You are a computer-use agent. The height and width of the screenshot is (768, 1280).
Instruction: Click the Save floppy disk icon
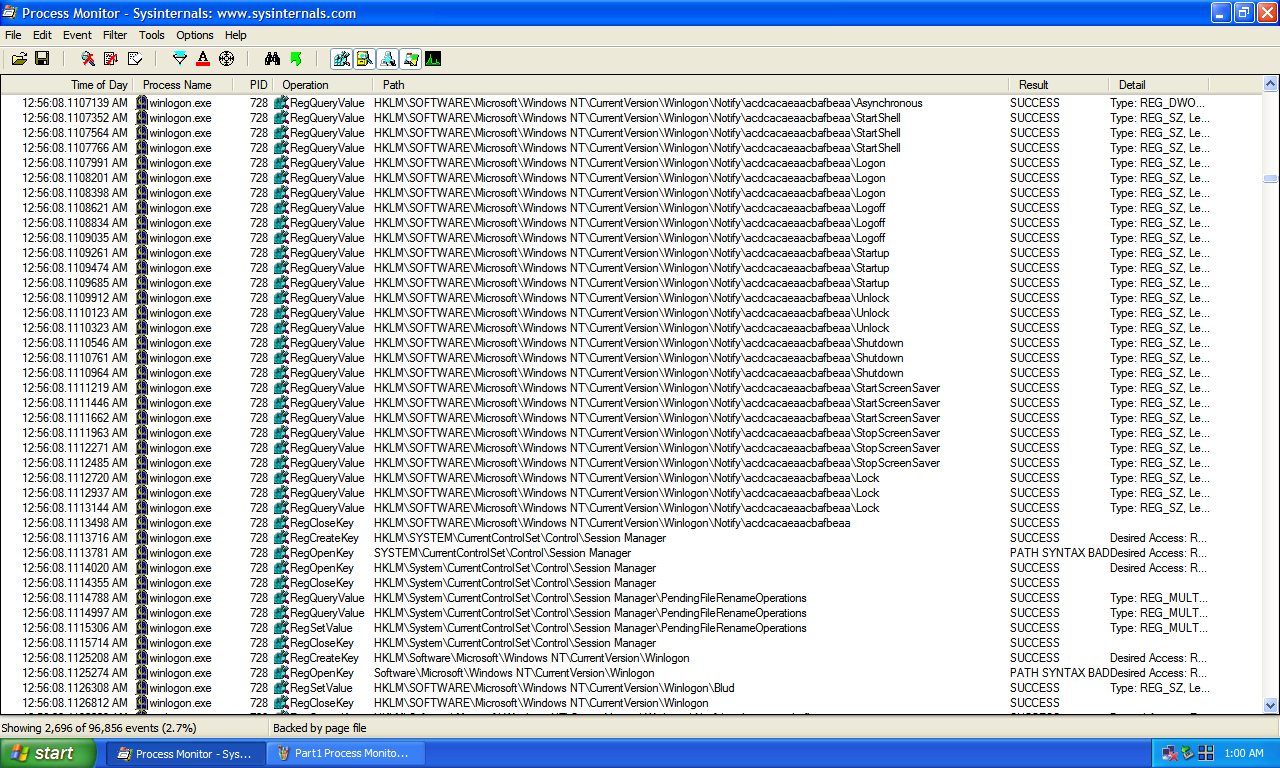pos(42,59)
